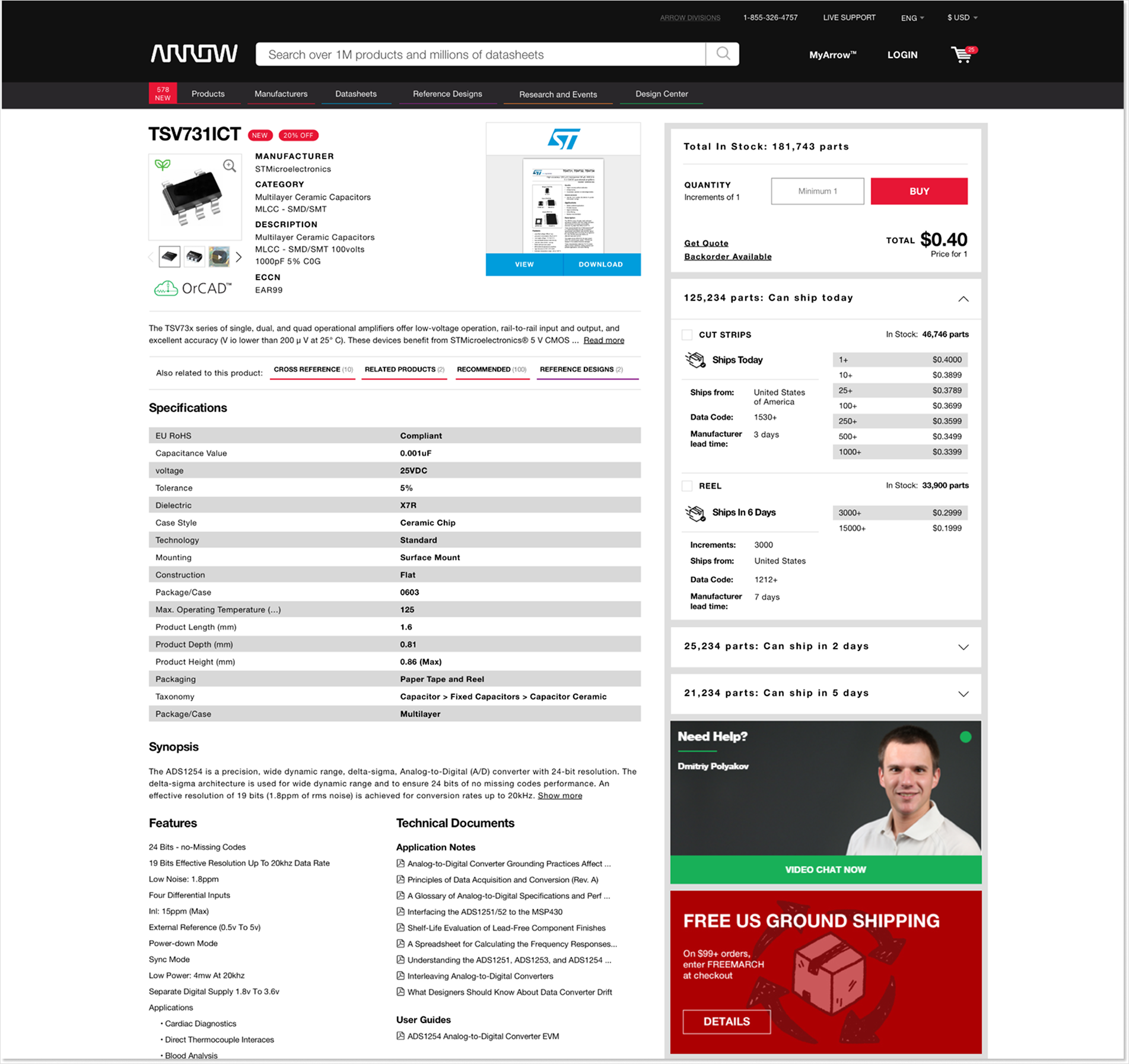Click the search magnifier icon
Image resolution: width=1129 pixels, height=1064 pixels.
(x=723, y=53)
